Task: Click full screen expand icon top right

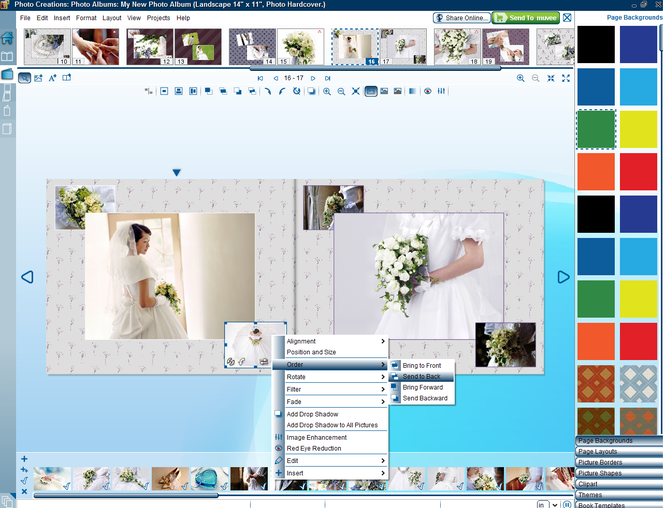Action: [566, 78]
